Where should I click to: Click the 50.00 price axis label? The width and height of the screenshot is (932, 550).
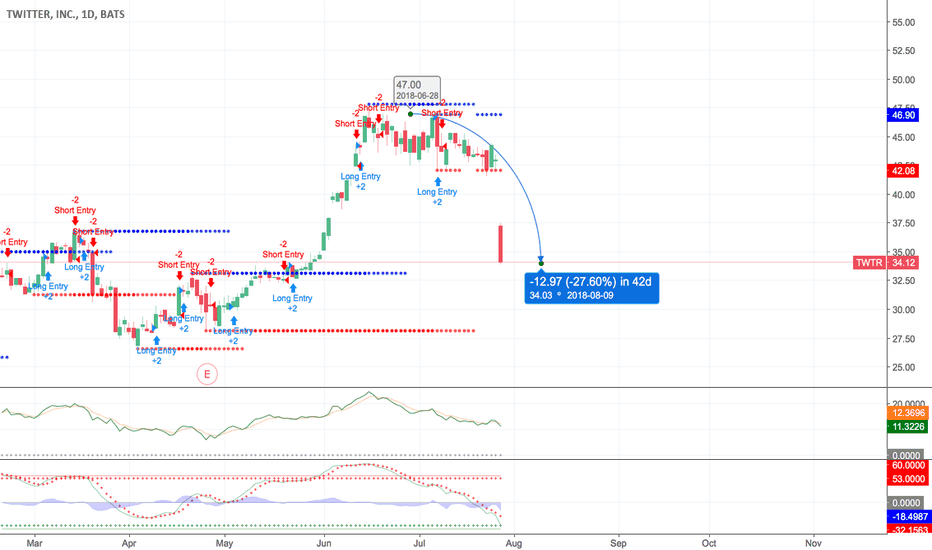[903, 80]
